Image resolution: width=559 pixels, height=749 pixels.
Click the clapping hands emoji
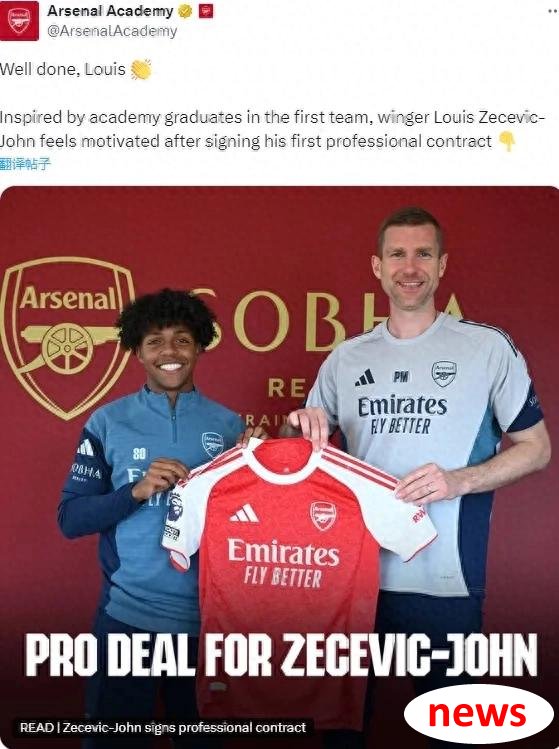pos(141,70)
